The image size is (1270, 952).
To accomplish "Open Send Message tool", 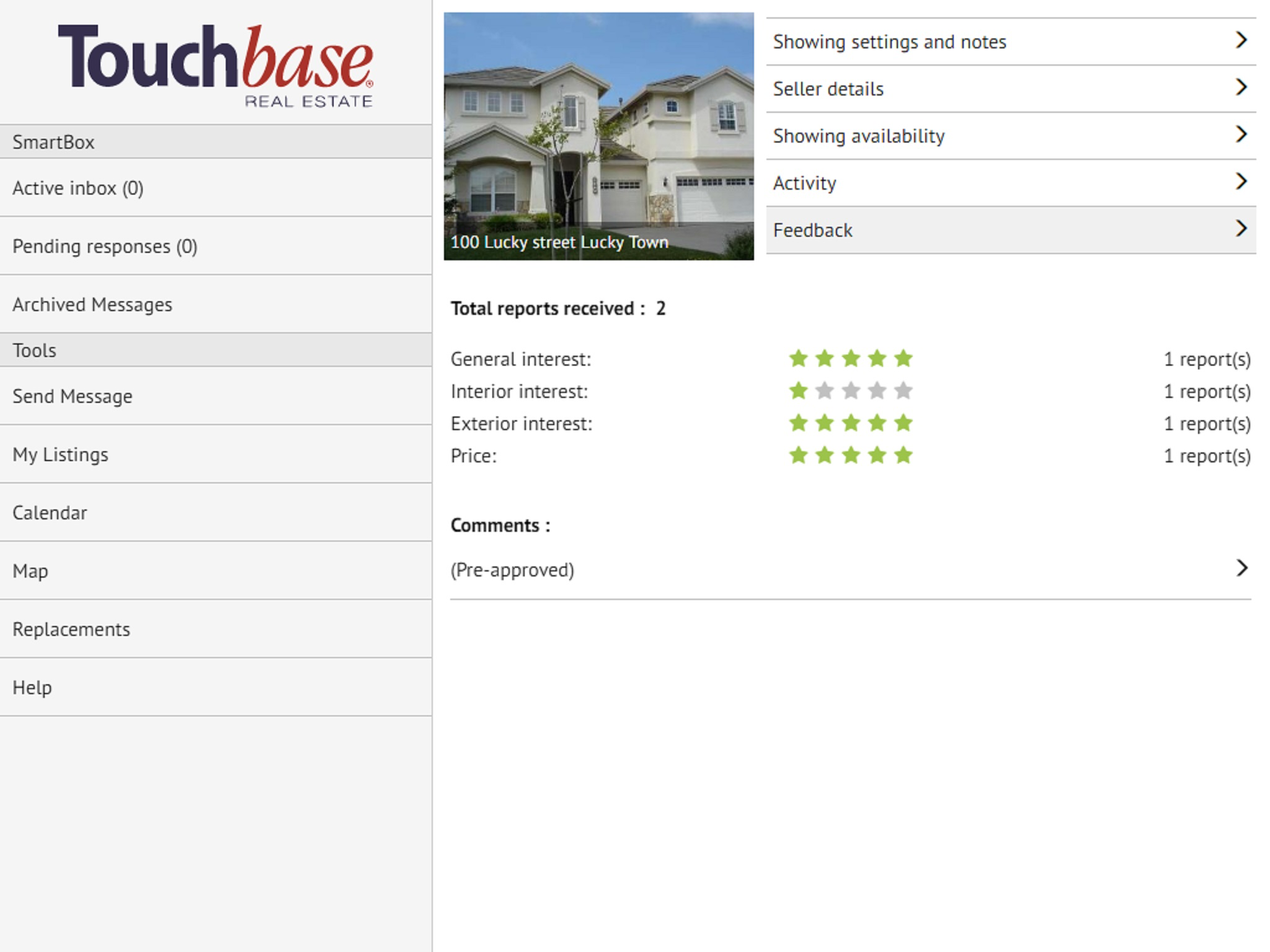I will (73, 396).
